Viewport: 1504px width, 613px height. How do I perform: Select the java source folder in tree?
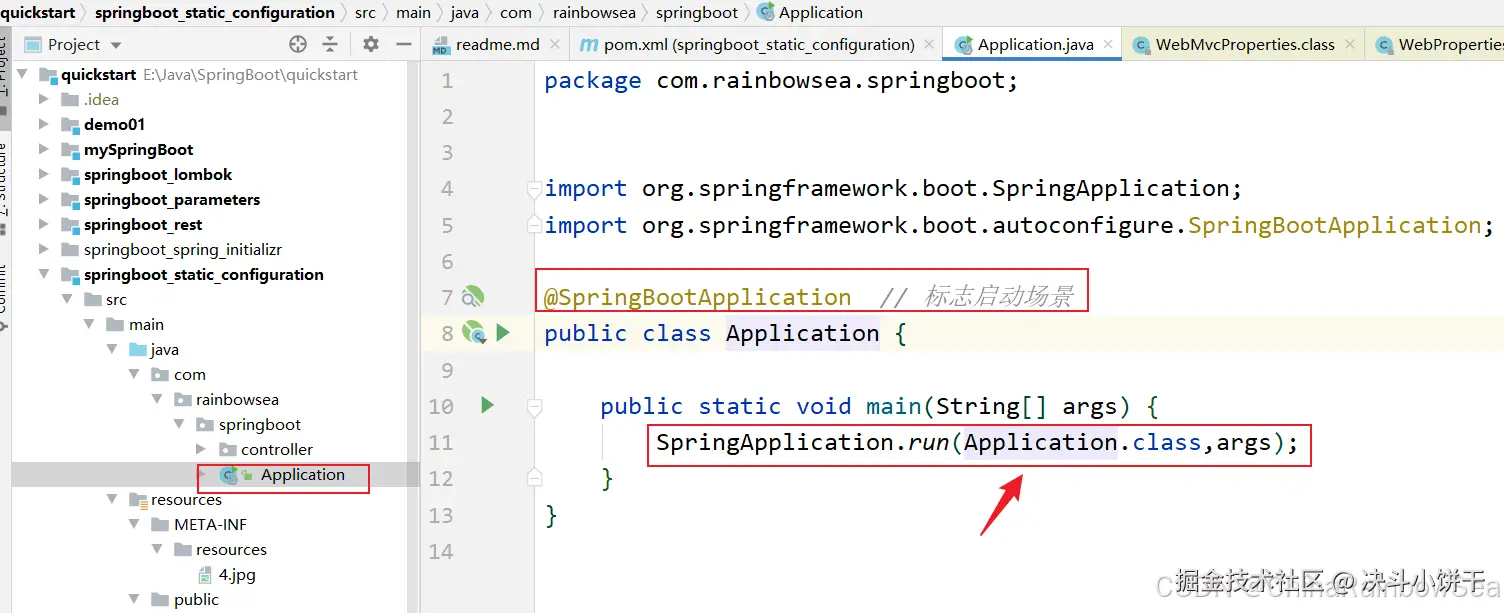pyautogui.click(x=165, y=349)
